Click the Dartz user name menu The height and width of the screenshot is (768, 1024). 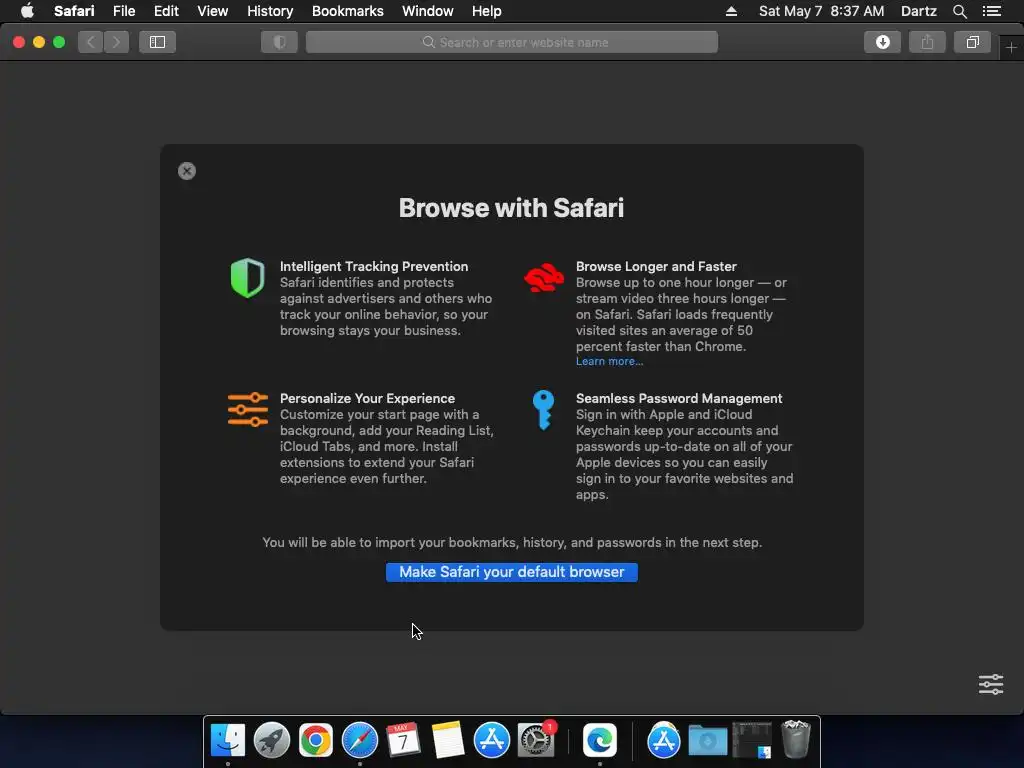coord(918,11)
